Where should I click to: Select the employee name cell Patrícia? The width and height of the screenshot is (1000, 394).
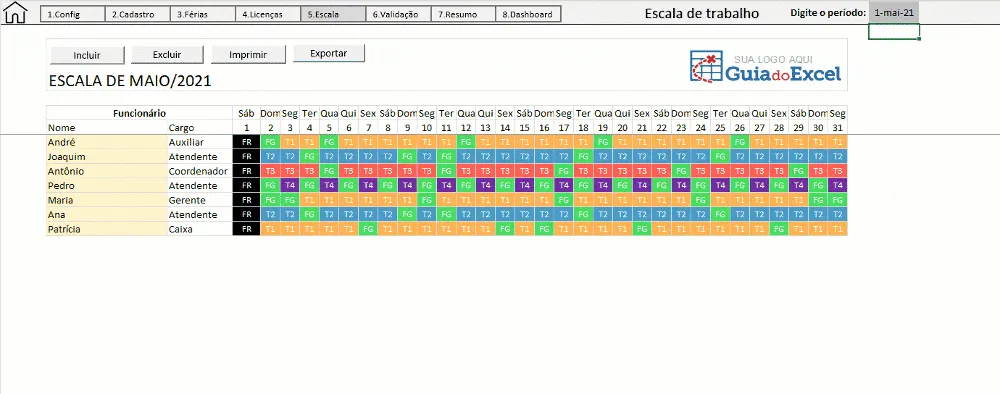pos(107,229)
